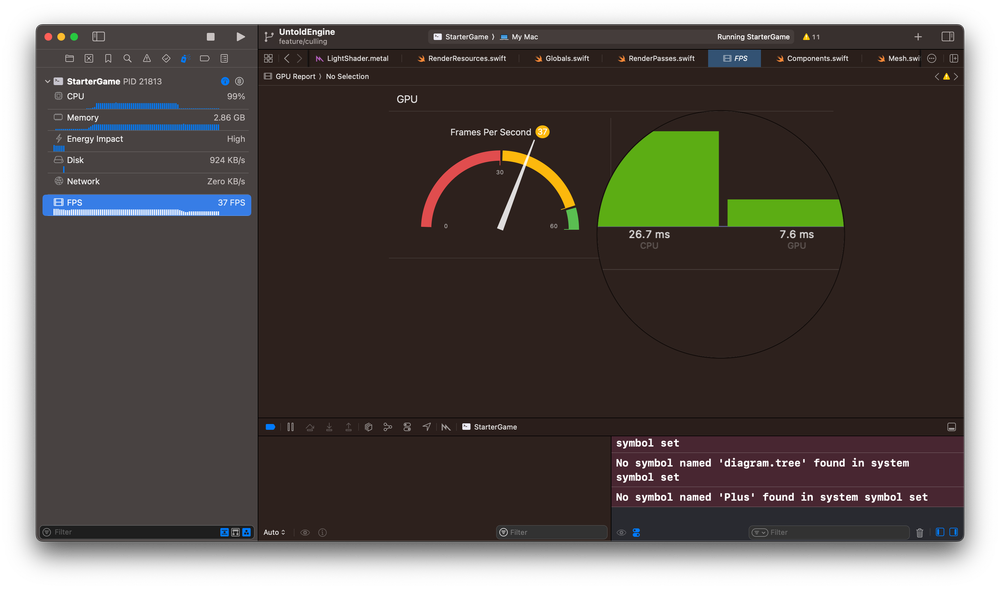Image resolution: width=1000 pixels, height=589 pixels.
Task: Open the Report navigator
Action: click(x=224, y=59)
